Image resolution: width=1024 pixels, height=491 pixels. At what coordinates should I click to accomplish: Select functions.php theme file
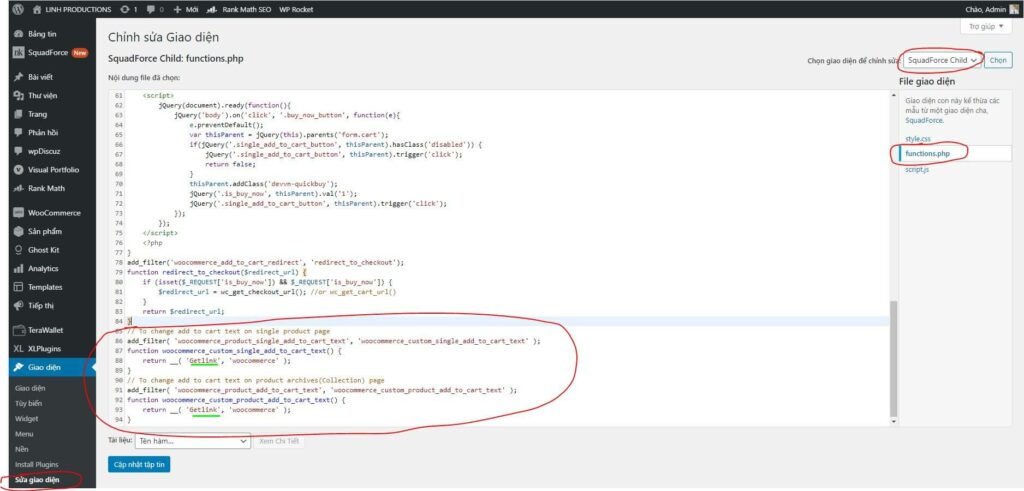coord(927,153)
